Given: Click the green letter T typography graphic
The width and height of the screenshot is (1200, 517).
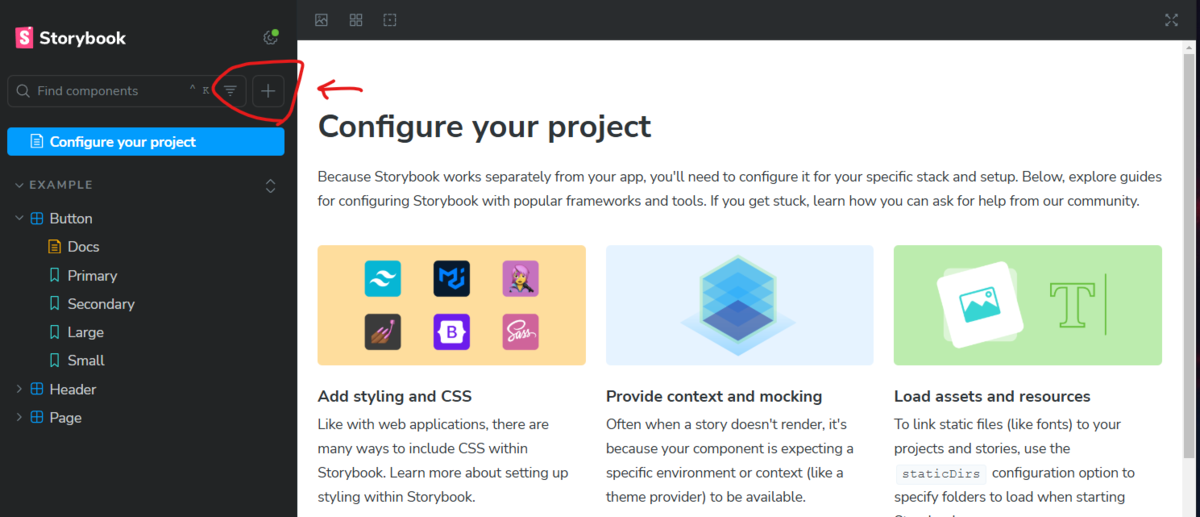Looking at the screenshot, I should coord(1072,305).
